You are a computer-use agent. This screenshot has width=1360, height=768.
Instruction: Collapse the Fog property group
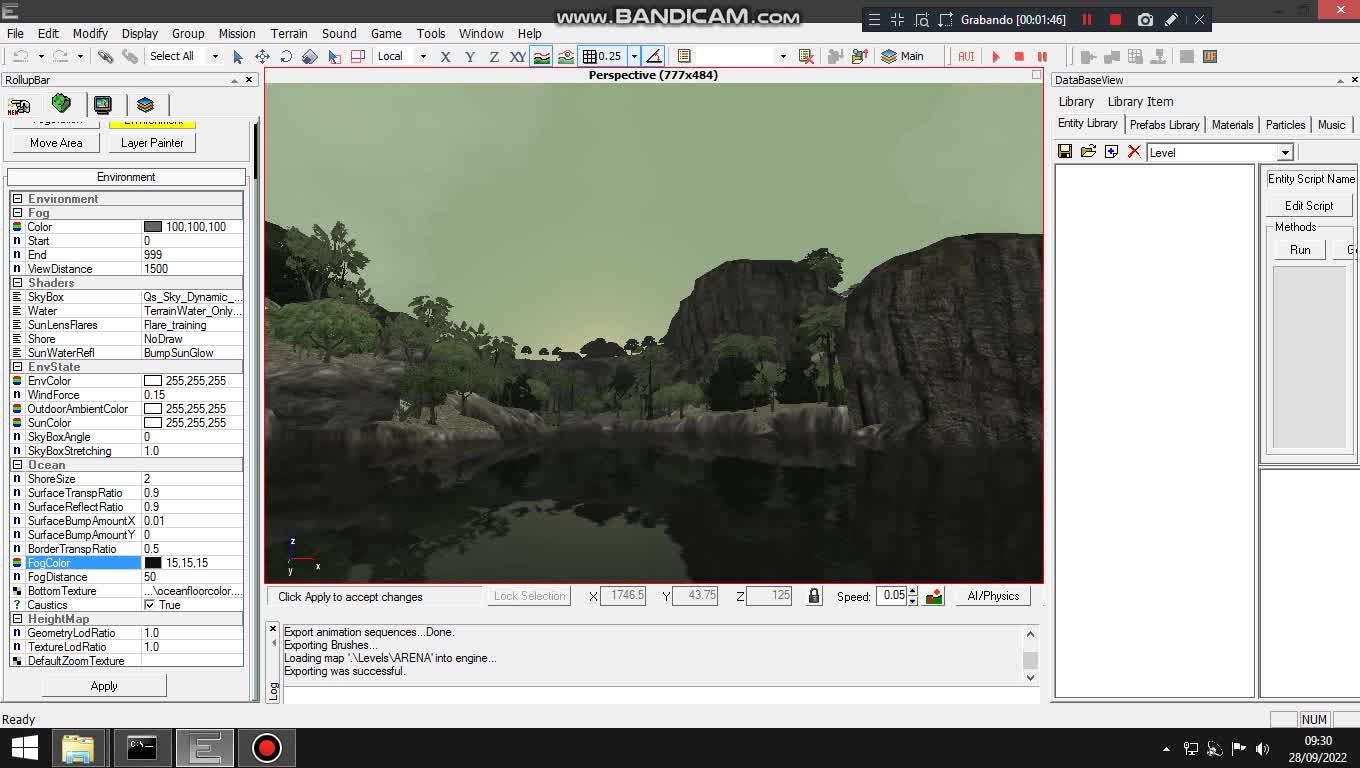coord(17,213)
